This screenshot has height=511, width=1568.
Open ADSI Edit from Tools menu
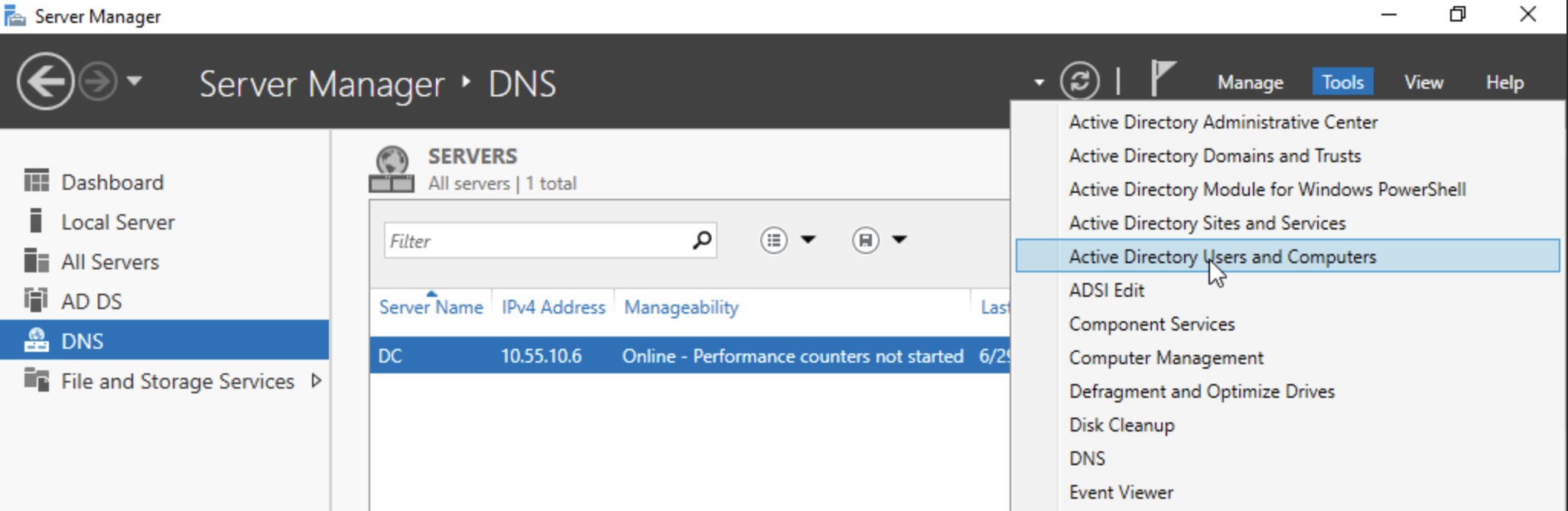pos(1106,290)
